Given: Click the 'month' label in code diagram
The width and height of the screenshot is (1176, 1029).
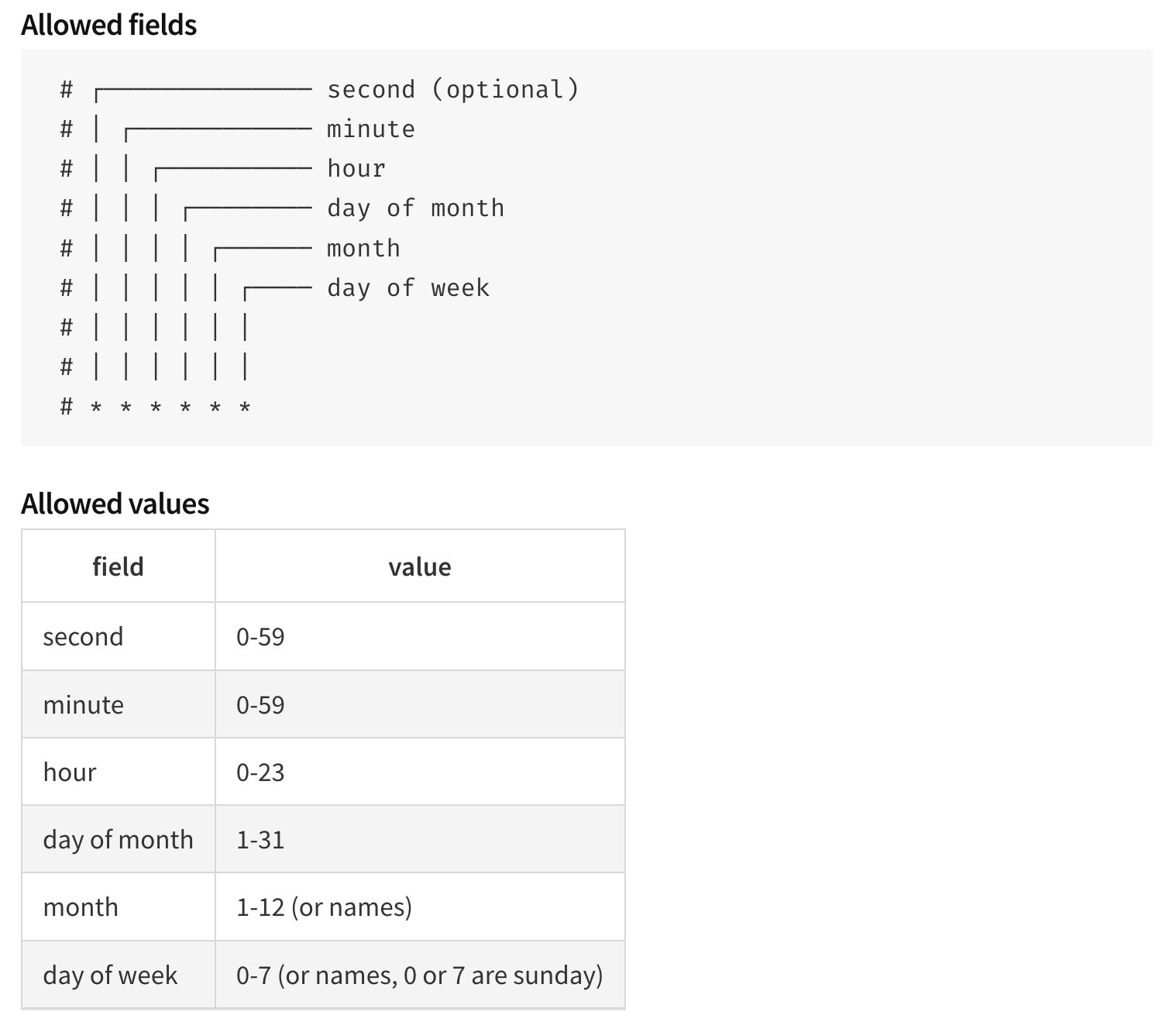Looking at the screenshot, I should 363,249.
